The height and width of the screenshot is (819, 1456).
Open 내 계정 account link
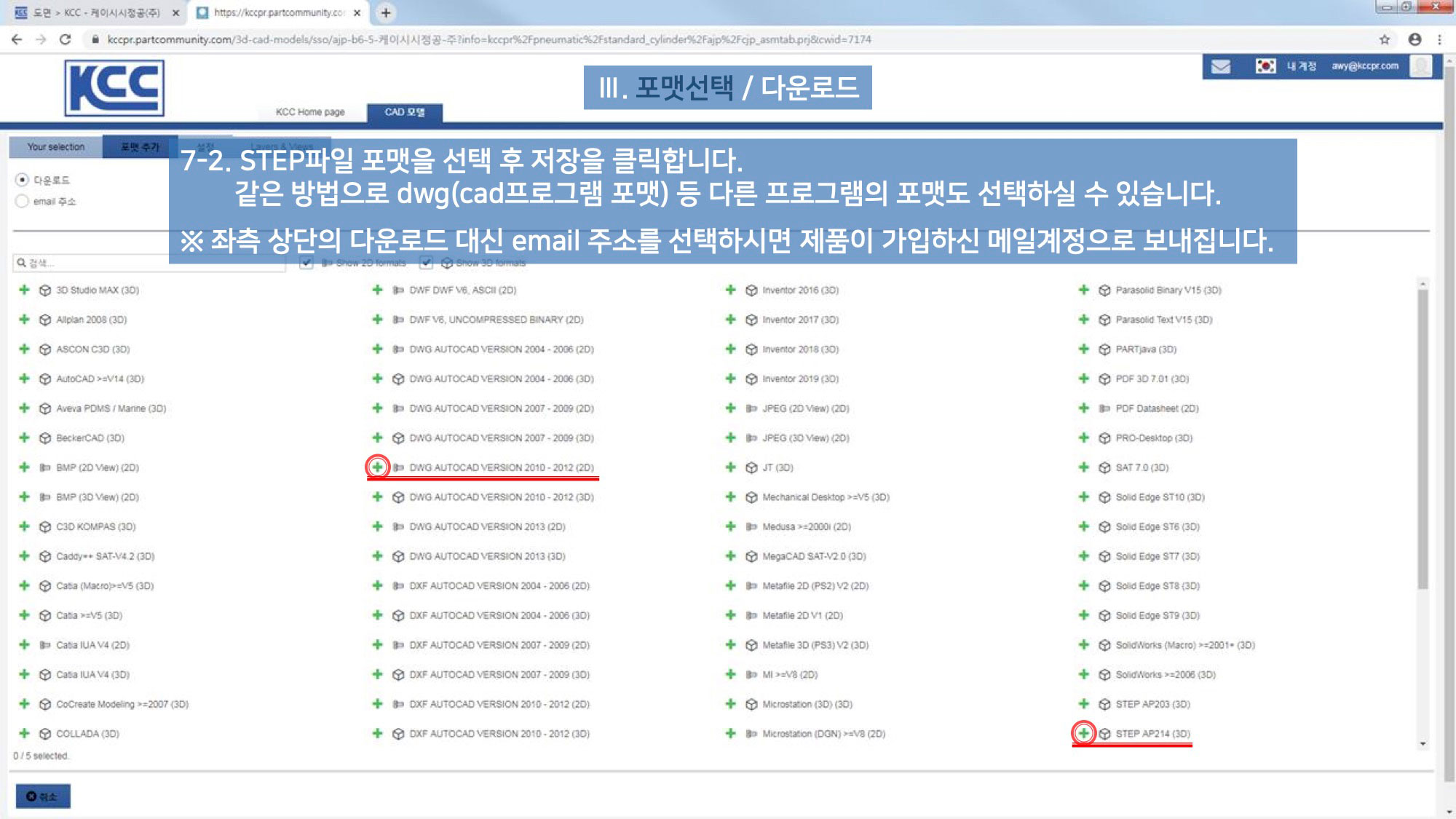(1302, 66)
